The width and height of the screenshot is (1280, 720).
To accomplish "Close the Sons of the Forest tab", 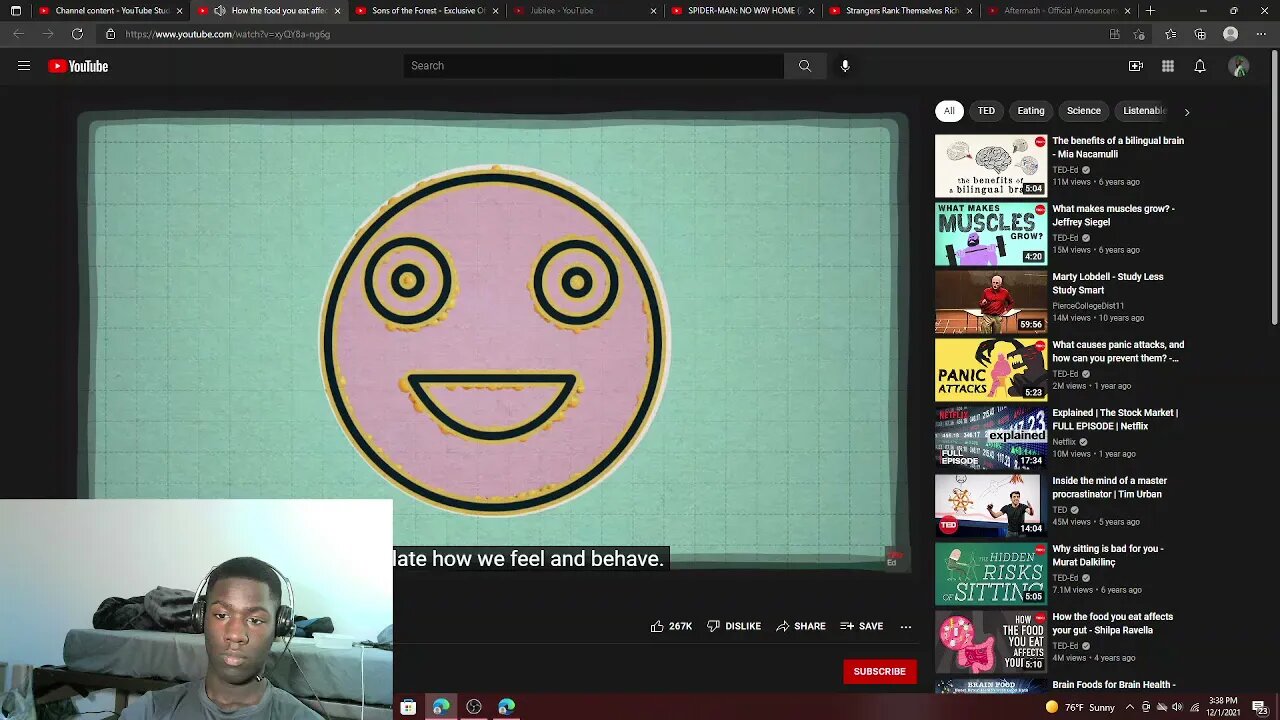I will pyautogui.click(x=495, y=11).
